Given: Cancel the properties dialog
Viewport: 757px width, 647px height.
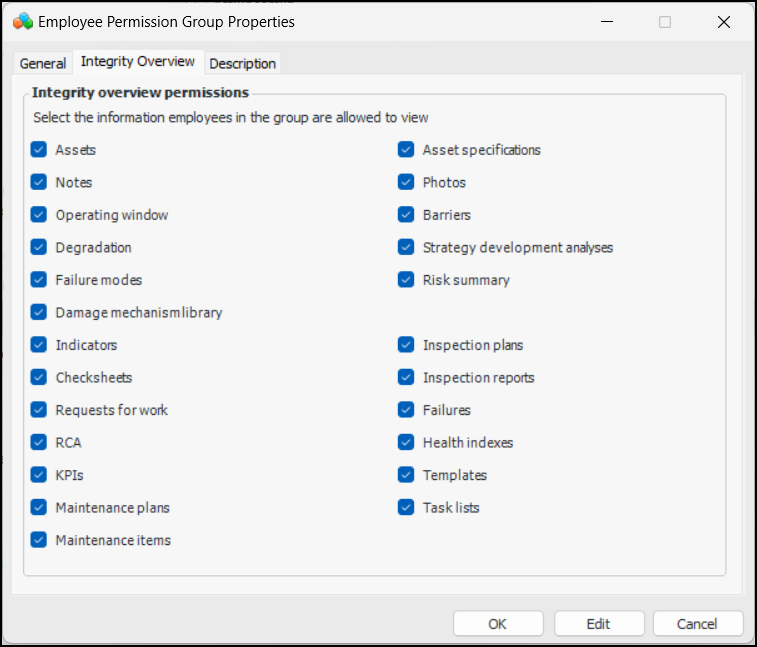Looking at the screenshot, I should 697,623.
